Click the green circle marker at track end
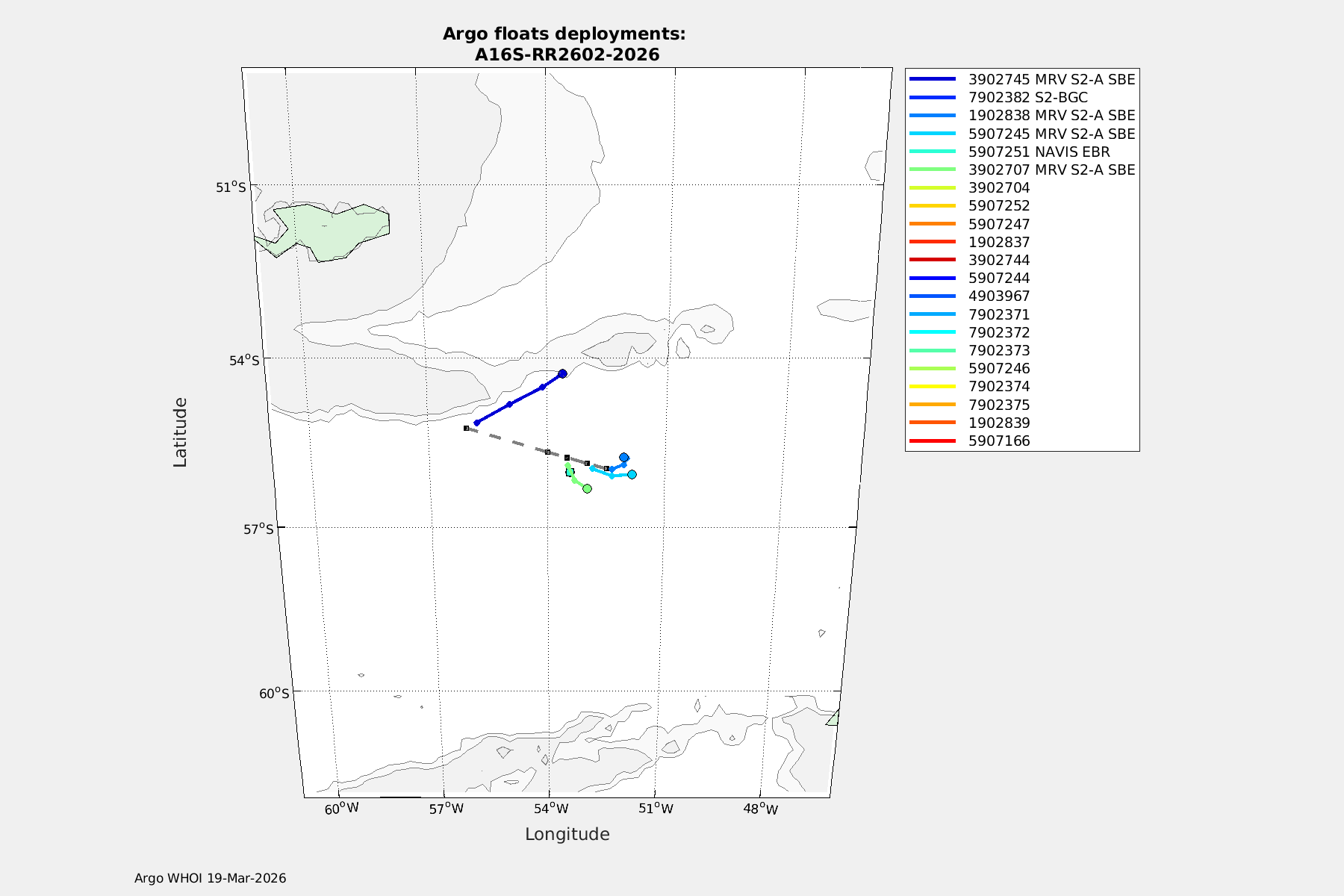Viewport: 1344px width, 896px height. pyautogui.click(x=587, y=488)
